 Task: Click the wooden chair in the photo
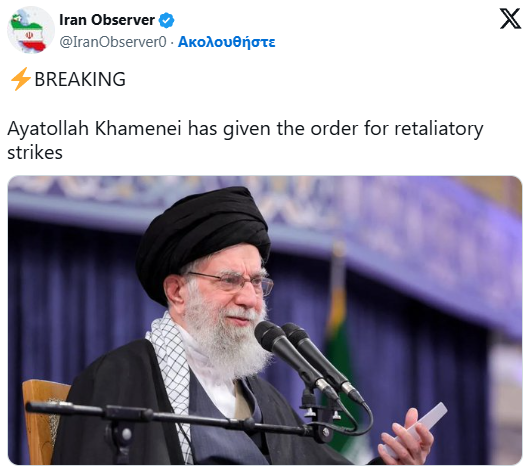click(42, 422)
